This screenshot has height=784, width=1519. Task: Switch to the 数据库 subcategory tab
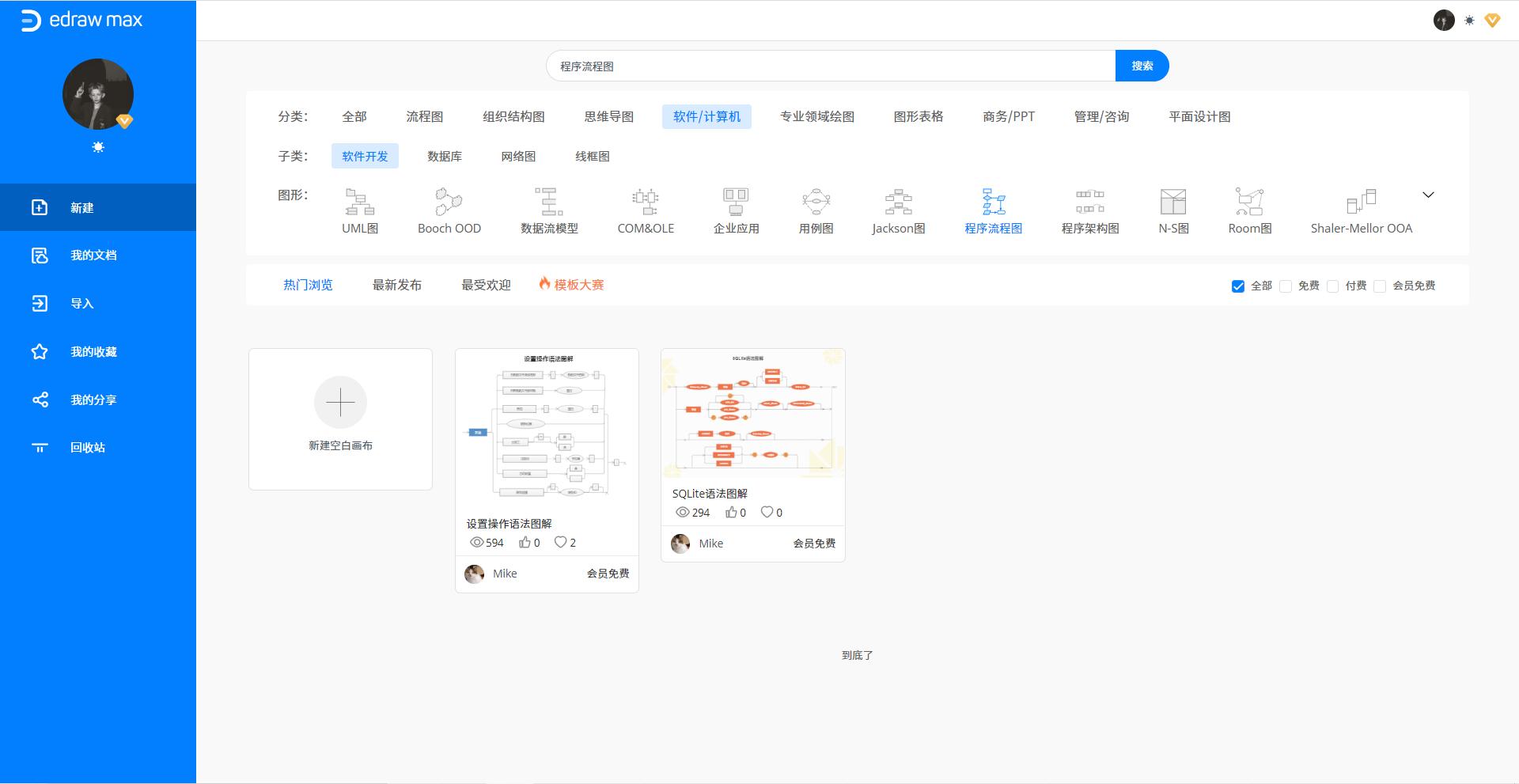[442, 156]
